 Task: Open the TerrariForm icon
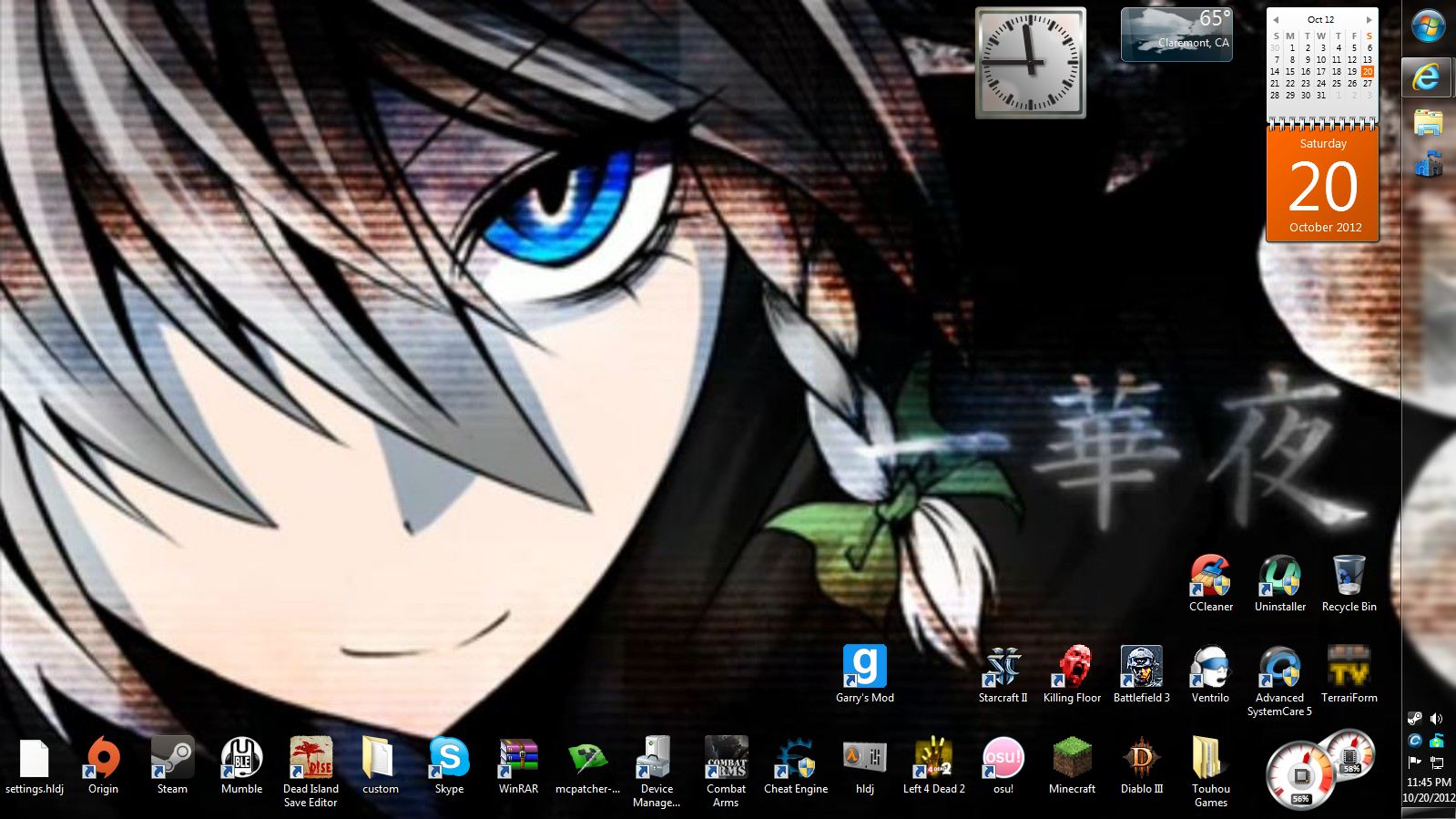[1349, 675]
